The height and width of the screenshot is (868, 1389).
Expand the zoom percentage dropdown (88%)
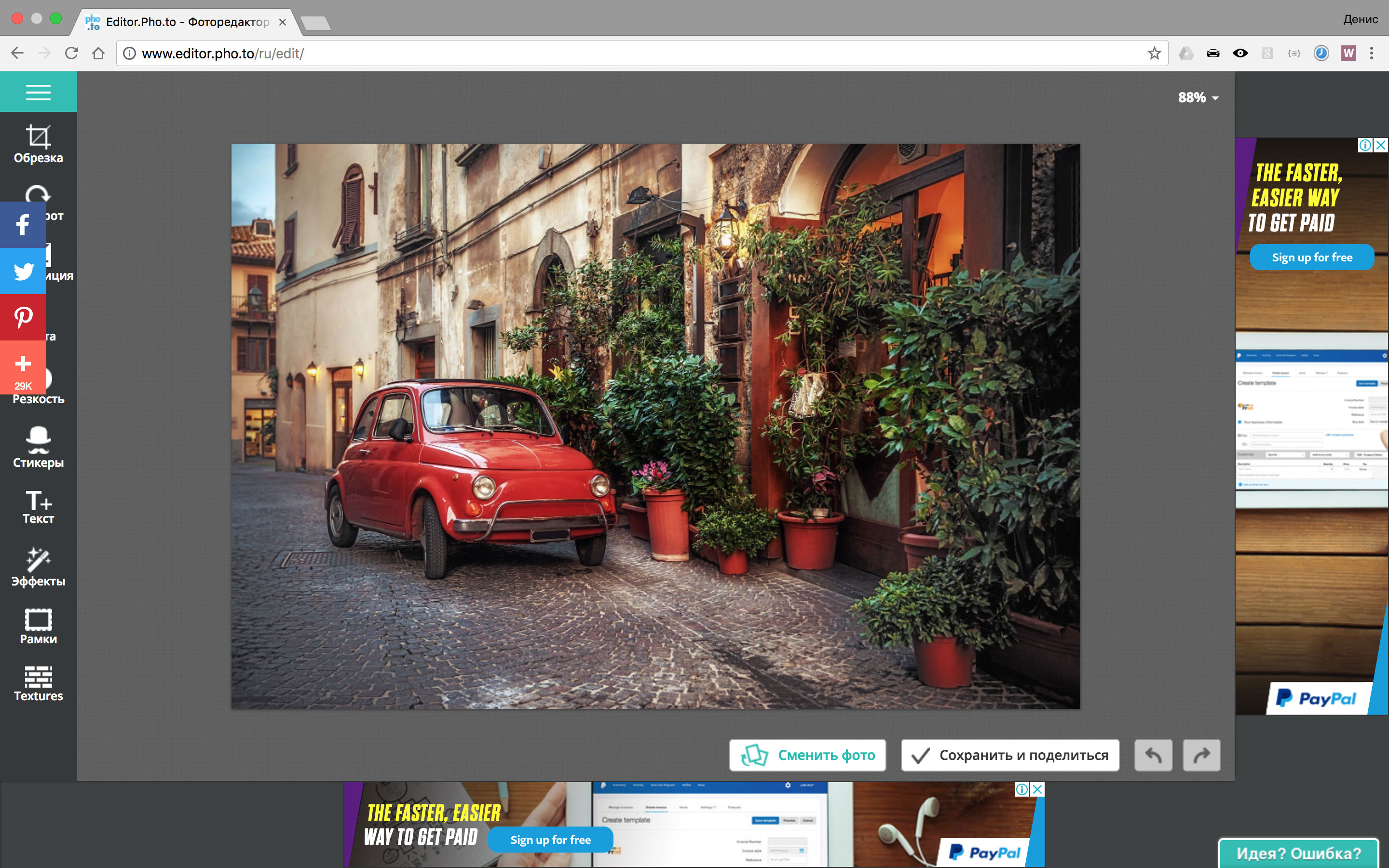[x=1197, y=97]
